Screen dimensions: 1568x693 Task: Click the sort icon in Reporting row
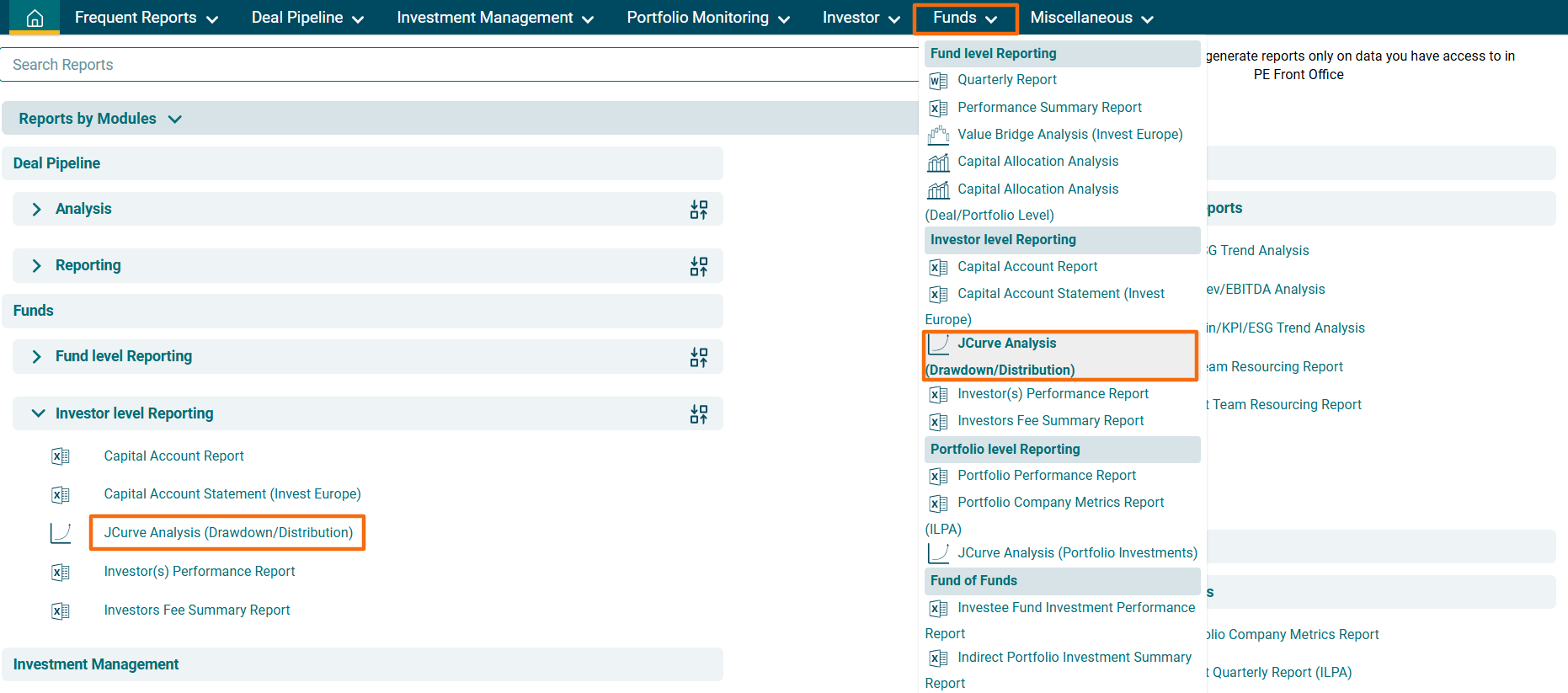(x=698, y=266)
